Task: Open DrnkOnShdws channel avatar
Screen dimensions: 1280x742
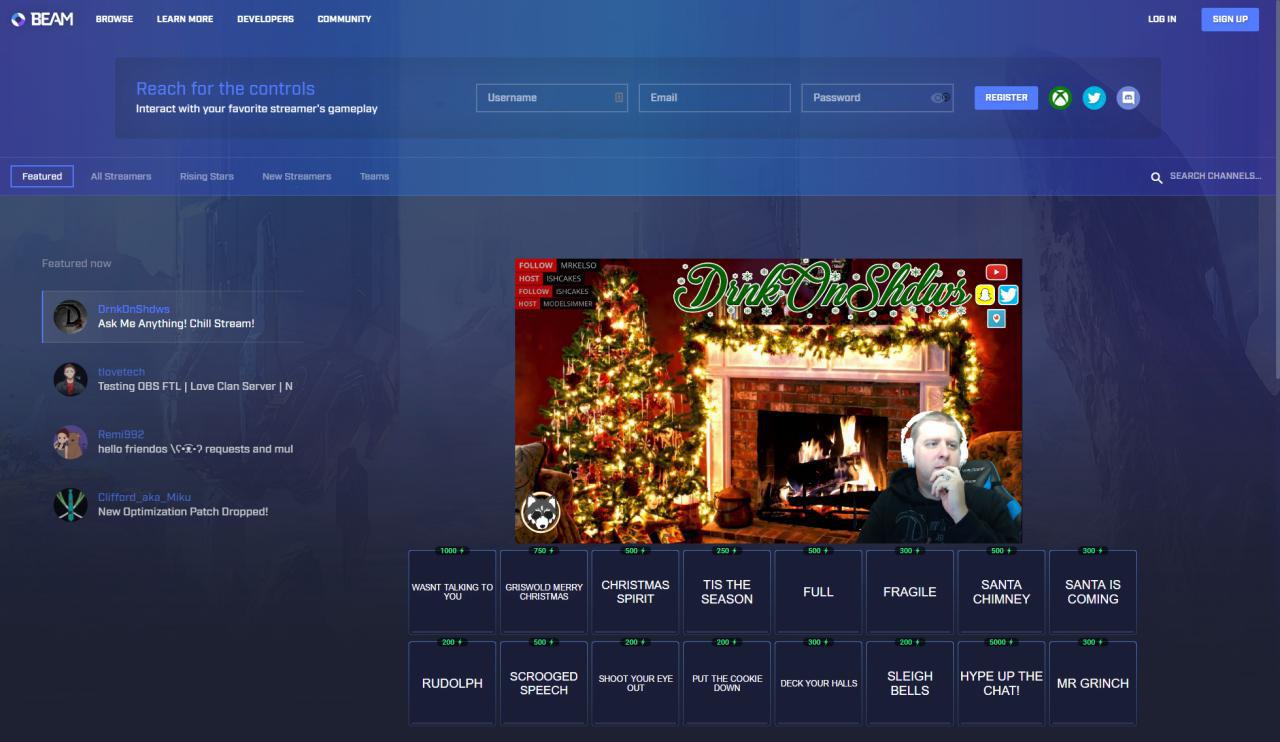Action: click(x=70, y=316)
